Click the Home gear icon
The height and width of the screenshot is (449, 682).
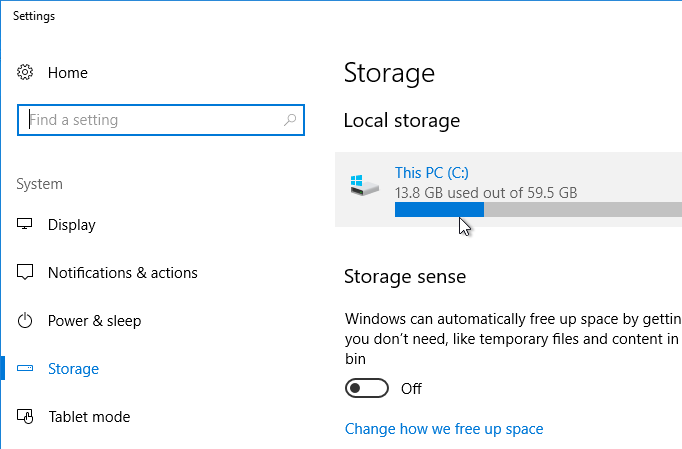[26, 73]
